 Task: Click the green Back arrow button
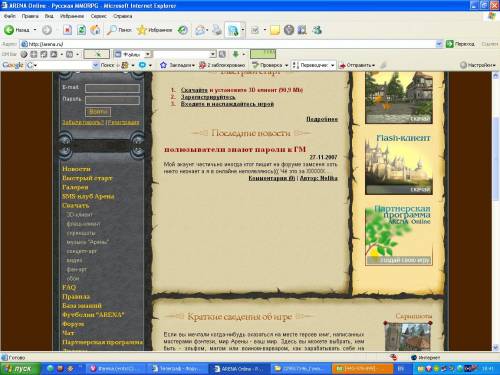pyautogui.click(x=9, y=30)
